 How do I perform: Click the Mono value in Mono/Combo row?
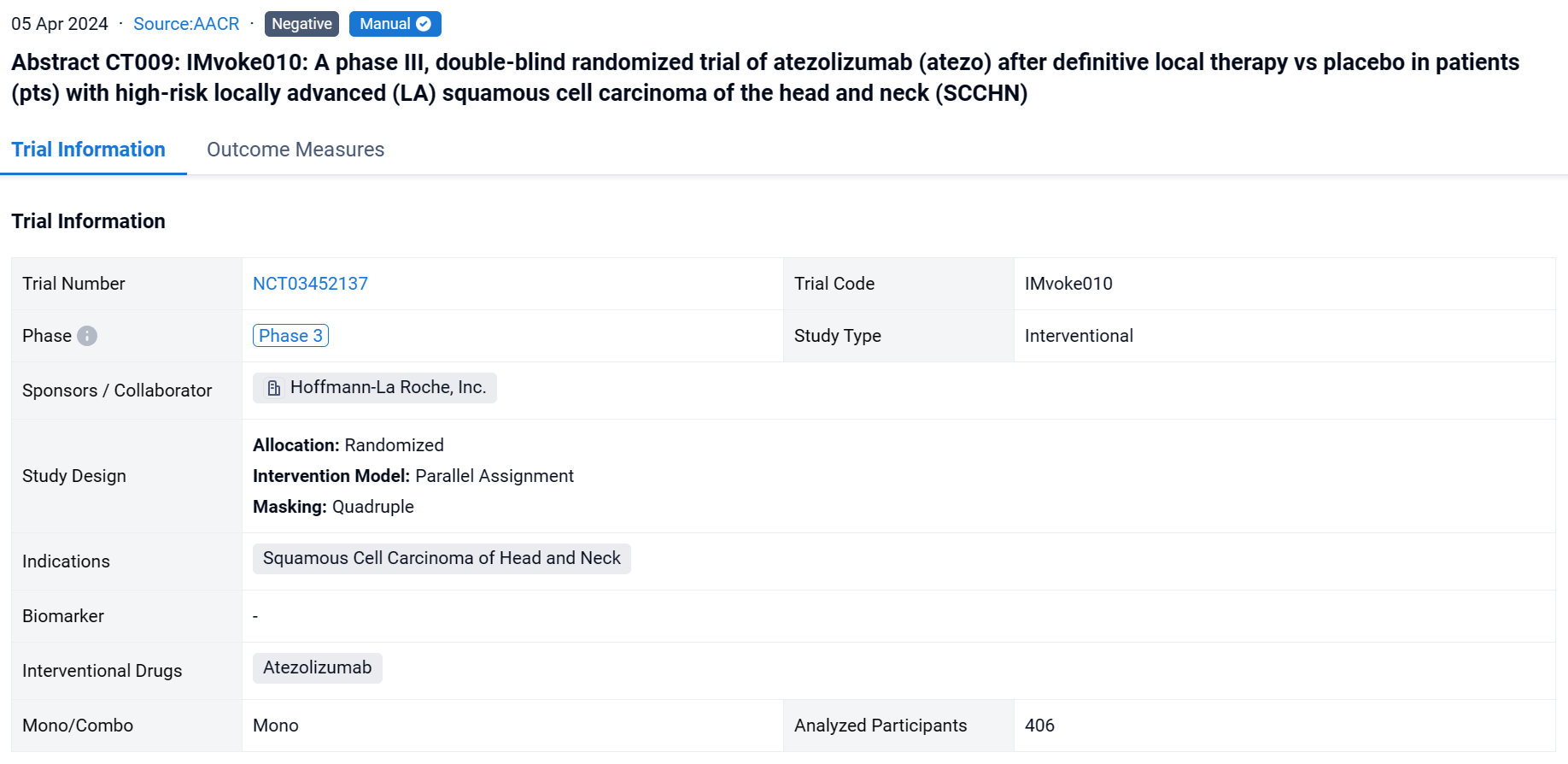(x=276, y=726)
